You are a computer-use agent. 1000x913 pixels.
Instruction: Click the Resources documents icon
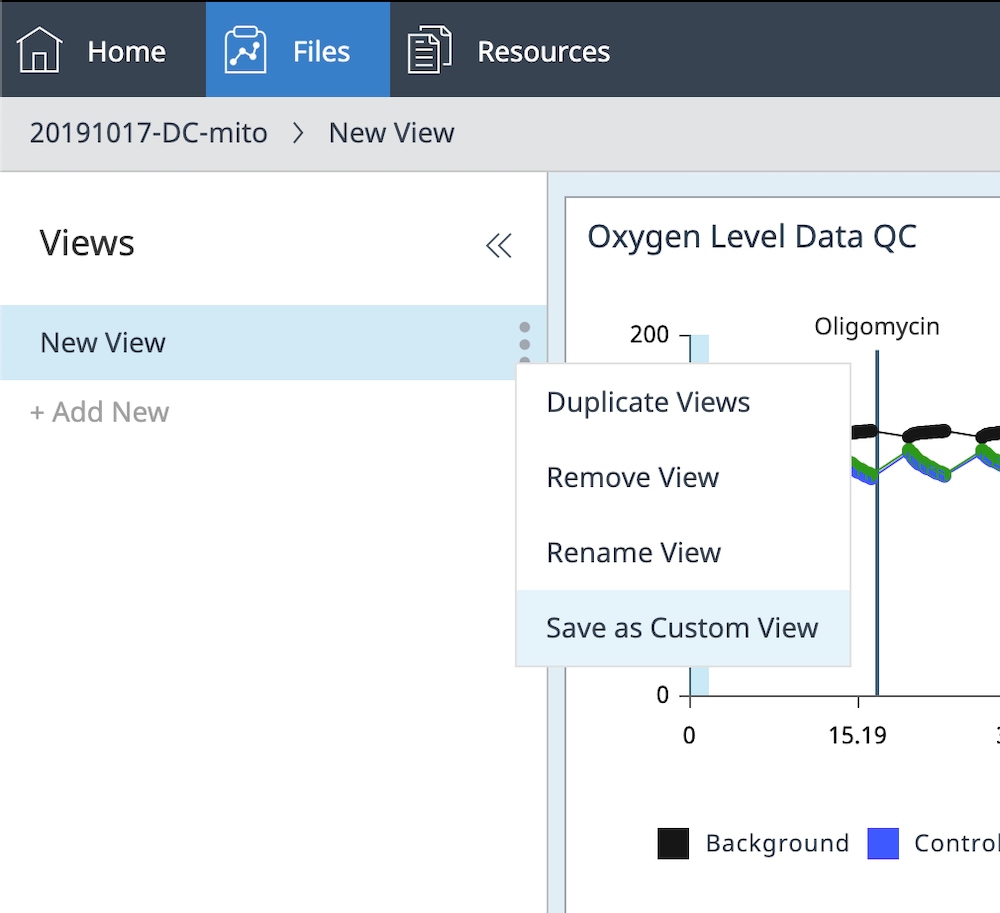429,50
